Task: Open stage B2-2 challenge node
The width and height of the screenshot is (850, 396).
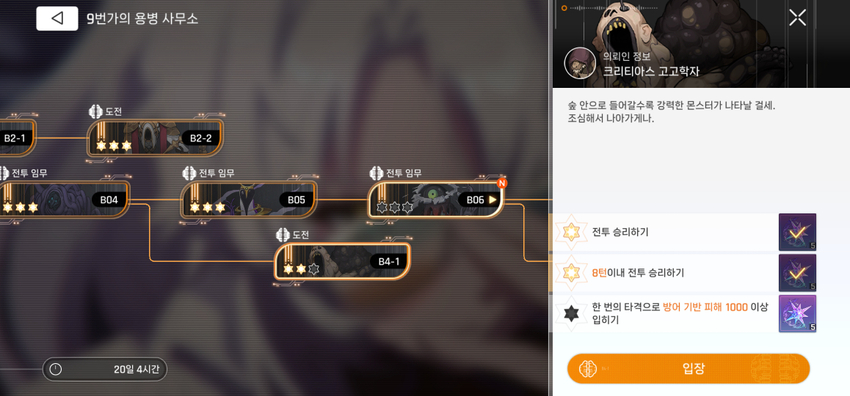Action: [154, 138]
